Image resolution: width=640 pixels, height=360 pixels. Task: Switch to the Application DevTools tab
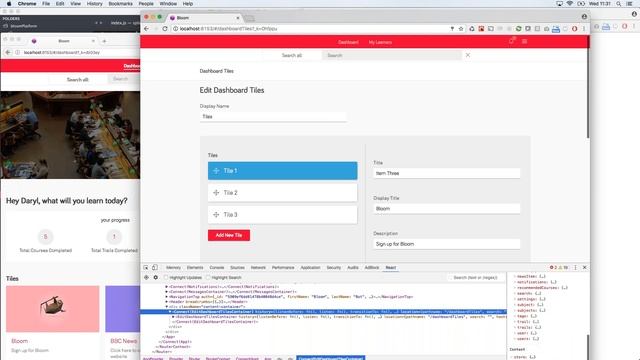[310, 268]
